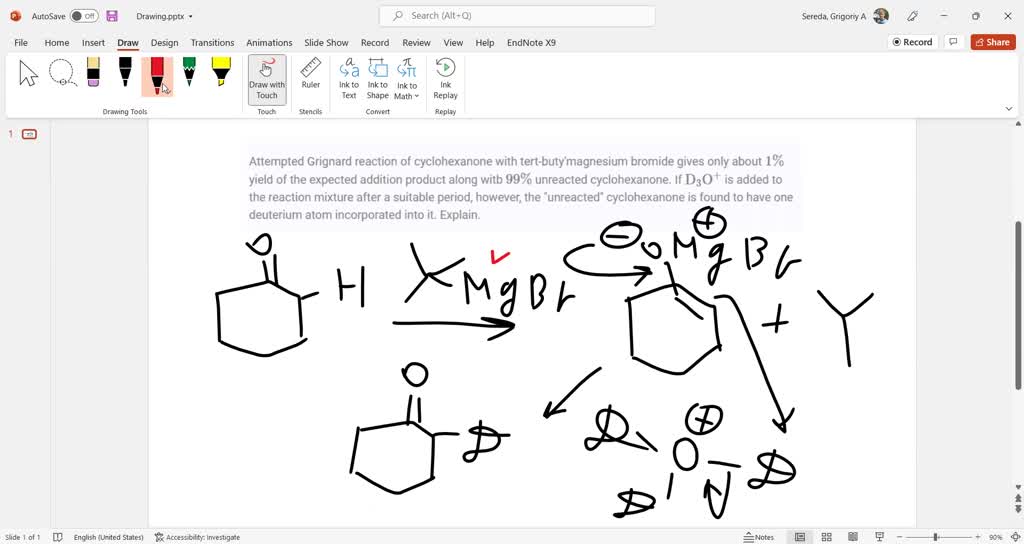Collapse the ribbon with the chevron
1024x544 pixels.
1008,108
